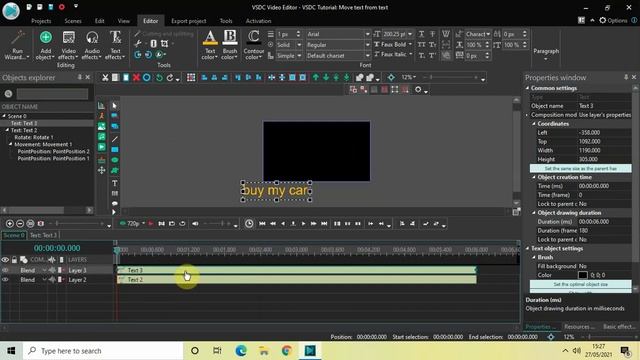Click the timeline zoom in plus icon
The height and width of the screenshot is (360, 640).
(10, 223)
